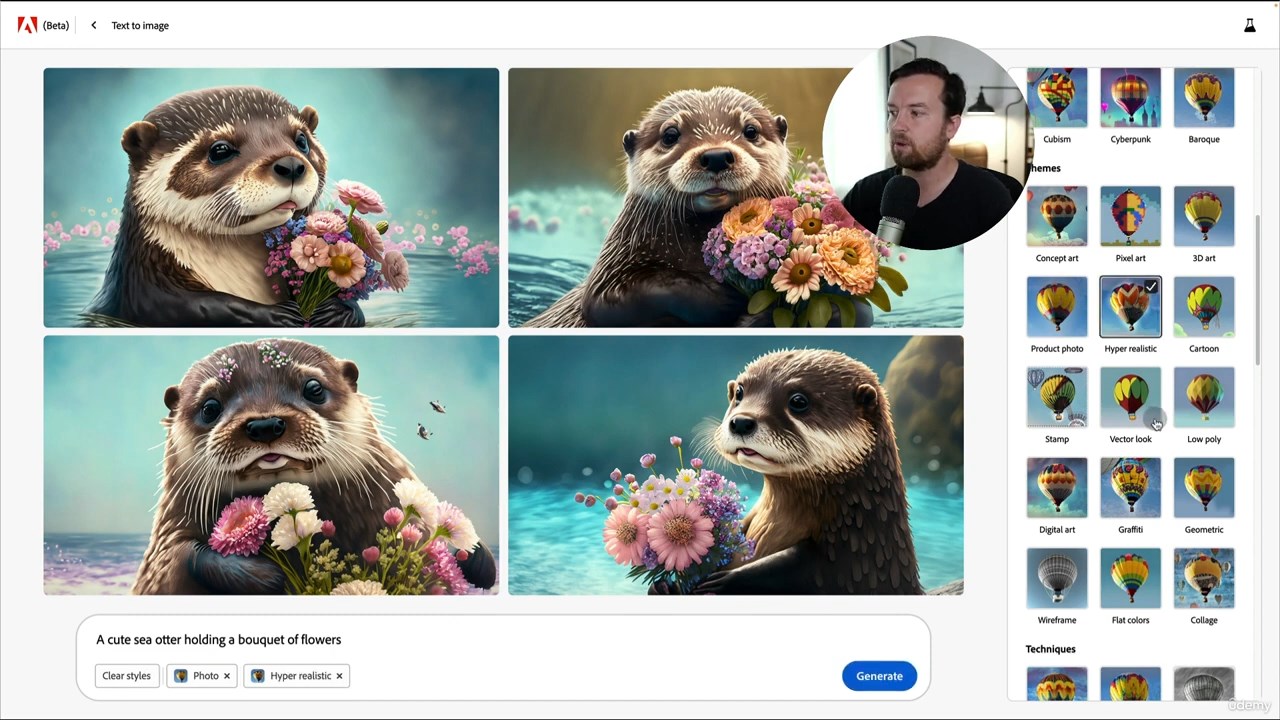Click the Clear styles button
Screen dimensions: 1280x720
[x=127, y=676]
